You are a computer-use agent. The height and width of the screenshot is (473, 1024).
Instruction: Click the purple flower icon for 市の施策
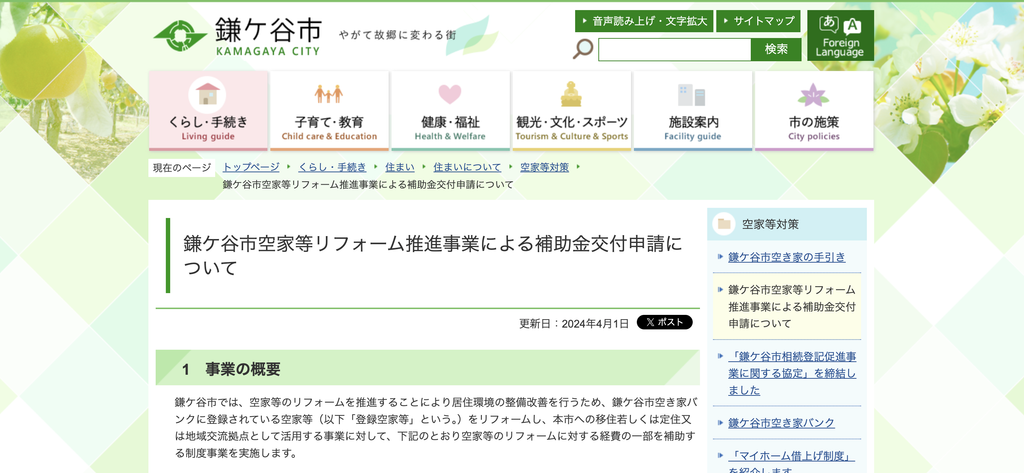813,96
